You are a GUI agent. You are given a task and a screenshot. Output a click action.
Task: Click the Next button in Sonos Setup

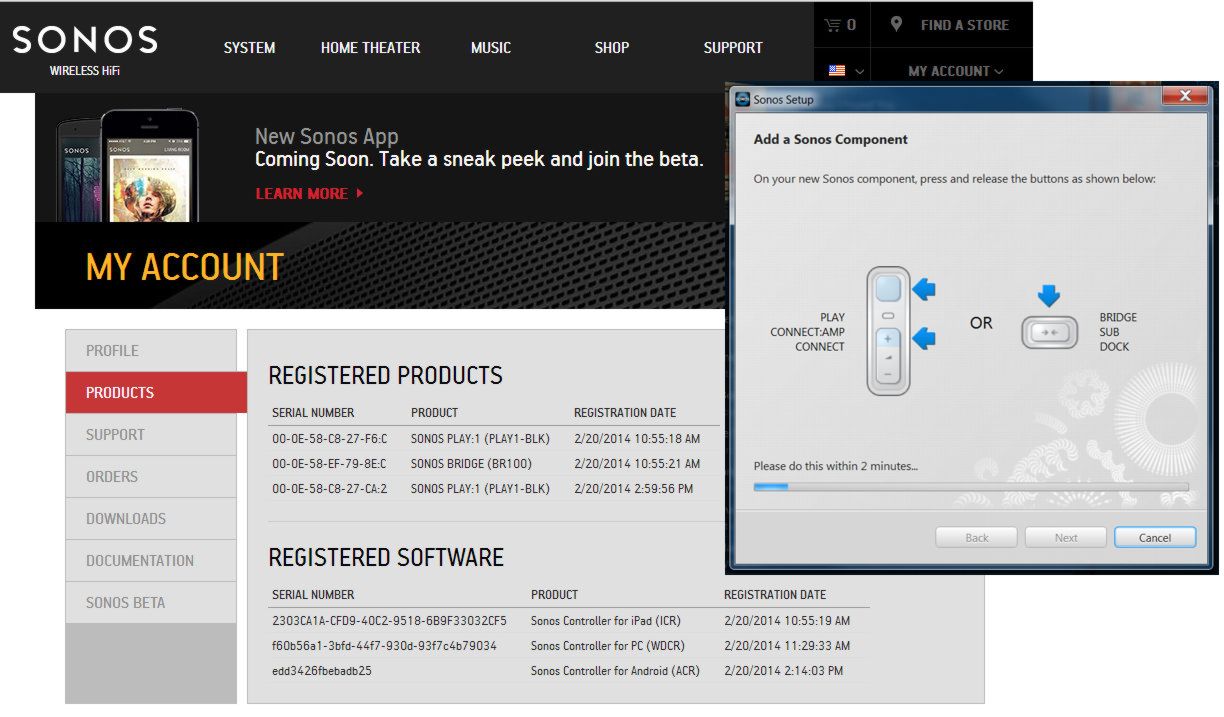pos(1066,537)
